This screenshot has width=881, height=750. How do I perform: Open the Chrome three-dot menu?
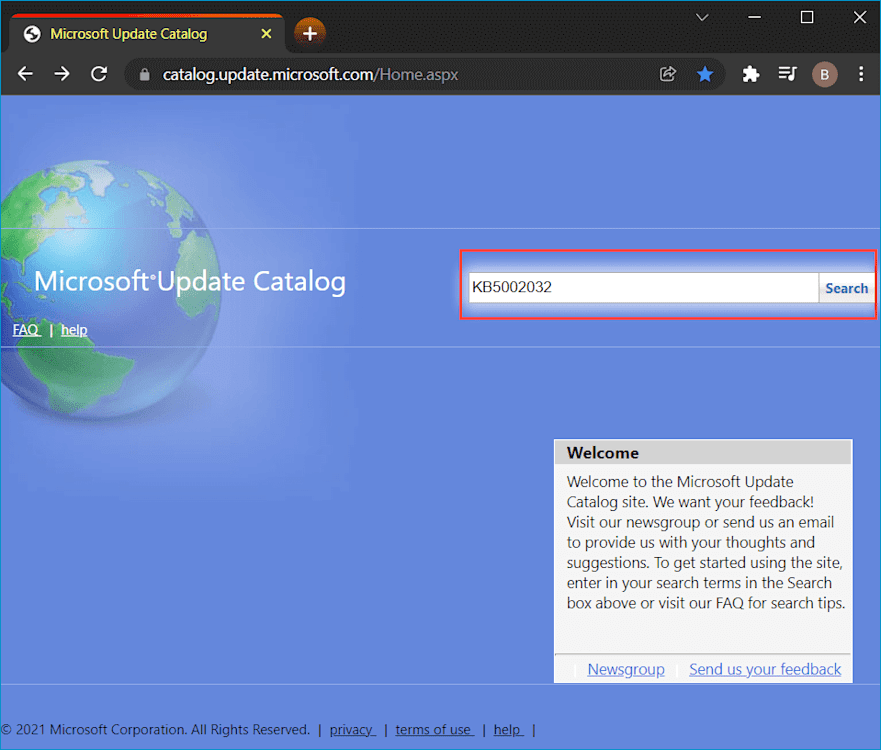pos(861,74)
